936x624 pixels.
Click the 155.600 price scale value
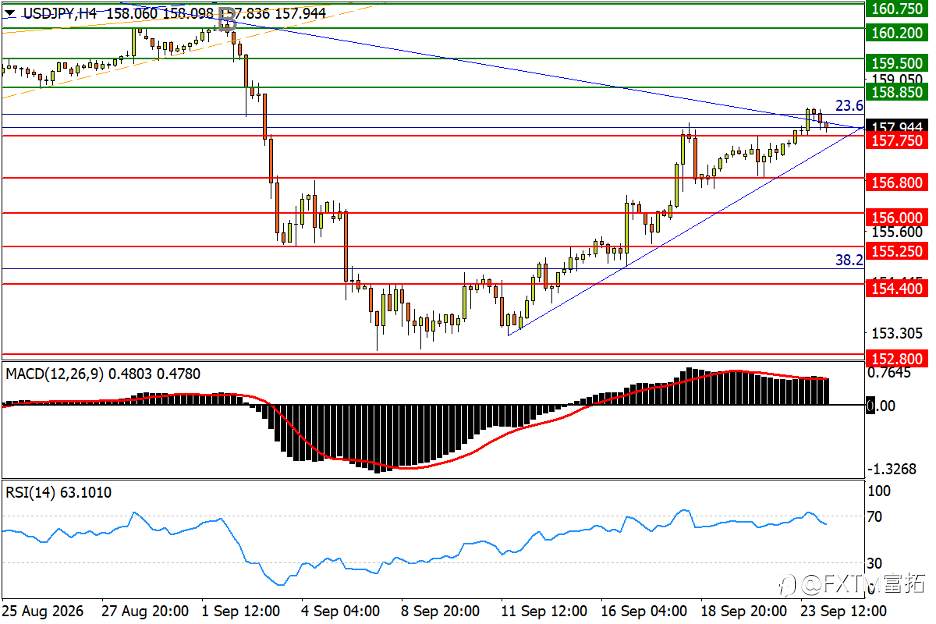[x=897, y=232]
